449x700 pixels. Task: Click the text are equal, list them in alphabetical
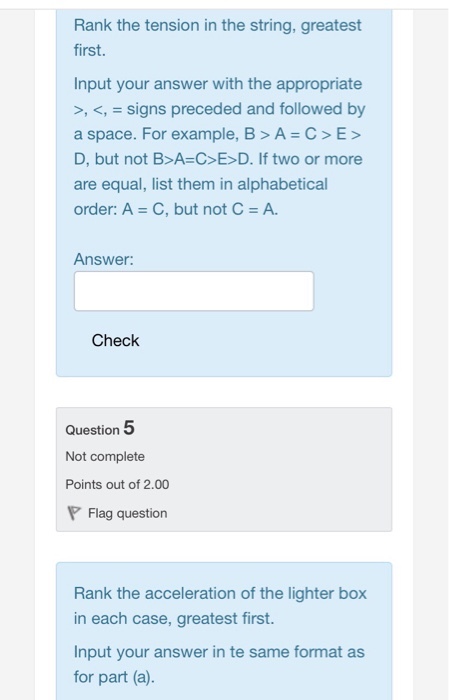200,184
